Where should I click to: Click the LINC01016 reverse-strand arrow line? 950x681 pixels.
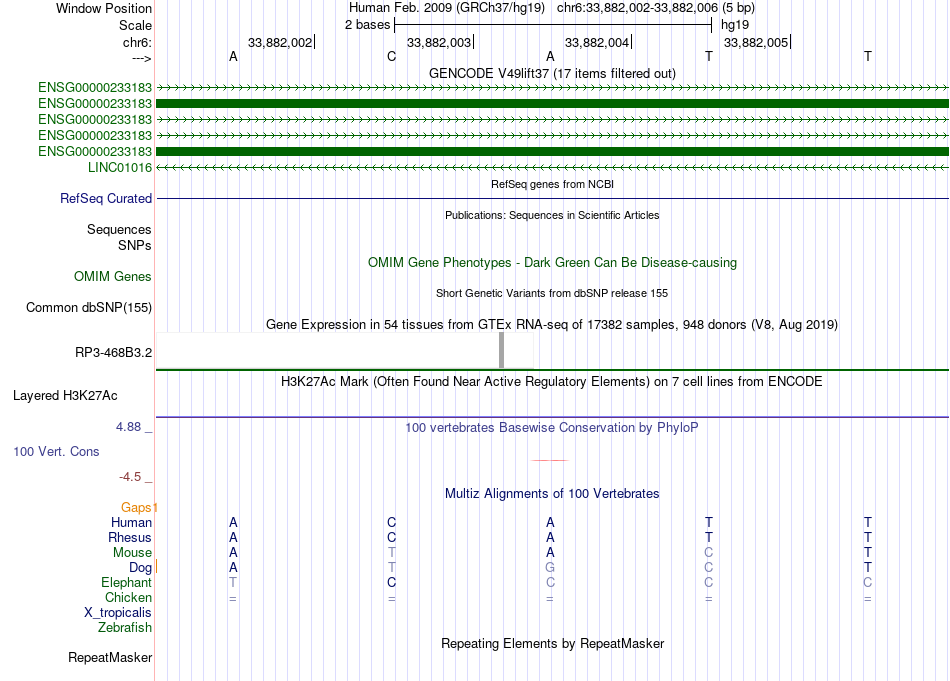click(x=552, y=167)
